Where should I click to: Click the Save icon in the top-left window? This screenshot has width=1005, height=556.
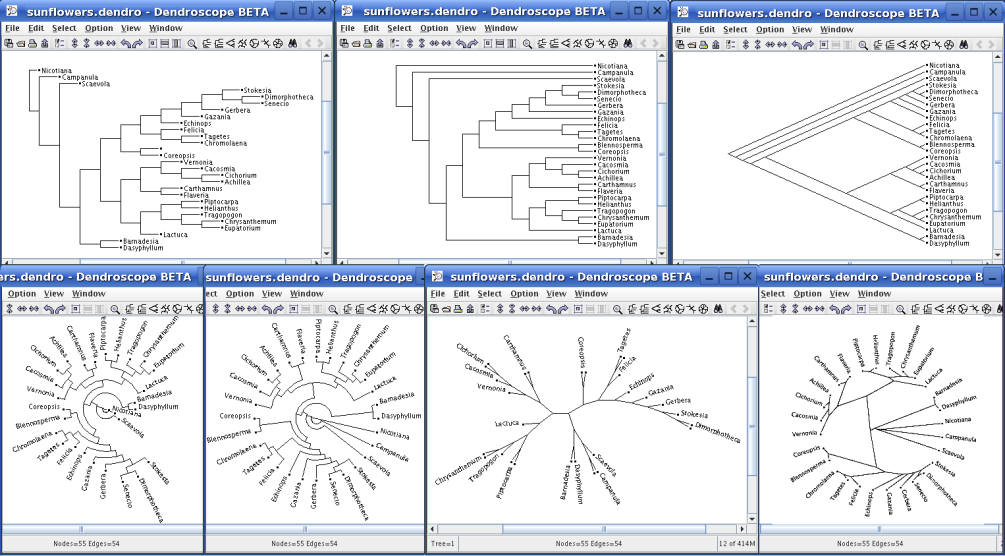[x=8, y=44]
